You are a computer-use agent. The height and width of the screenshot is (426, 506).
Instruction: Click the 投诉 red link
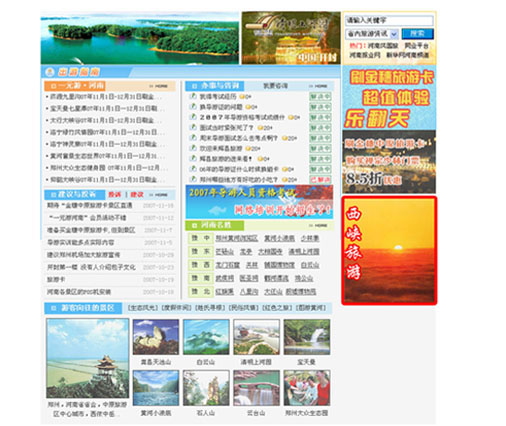pyautogui.click(x=114, y=195)
